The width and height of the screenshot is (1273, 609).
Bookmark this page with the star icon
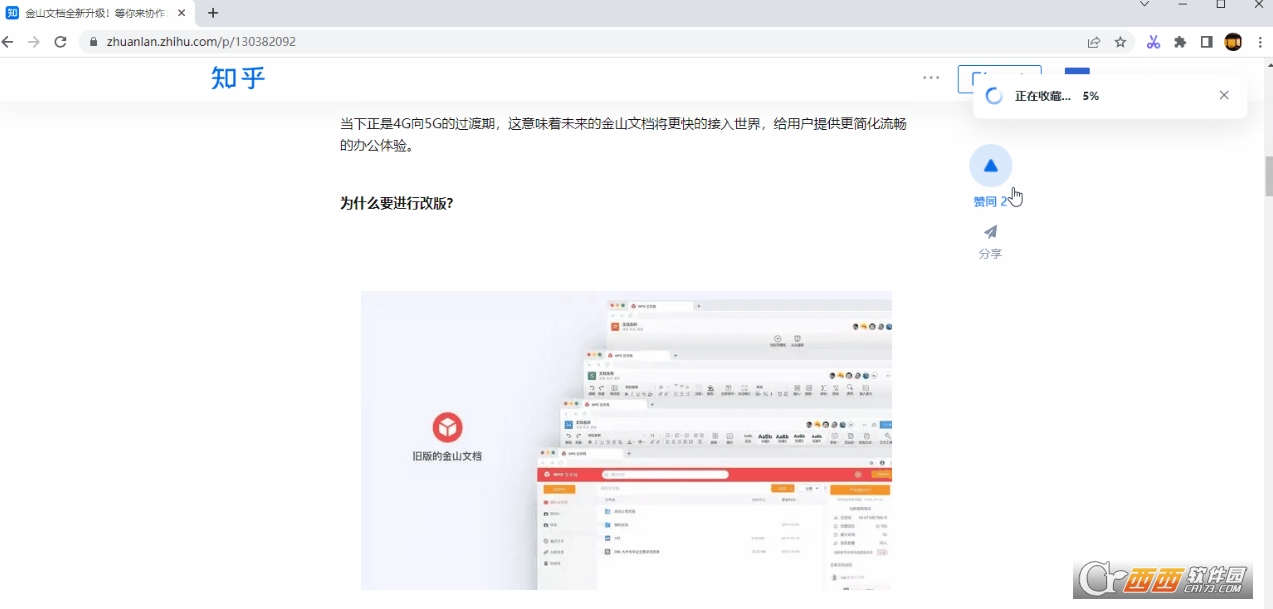click(1121, 42)
